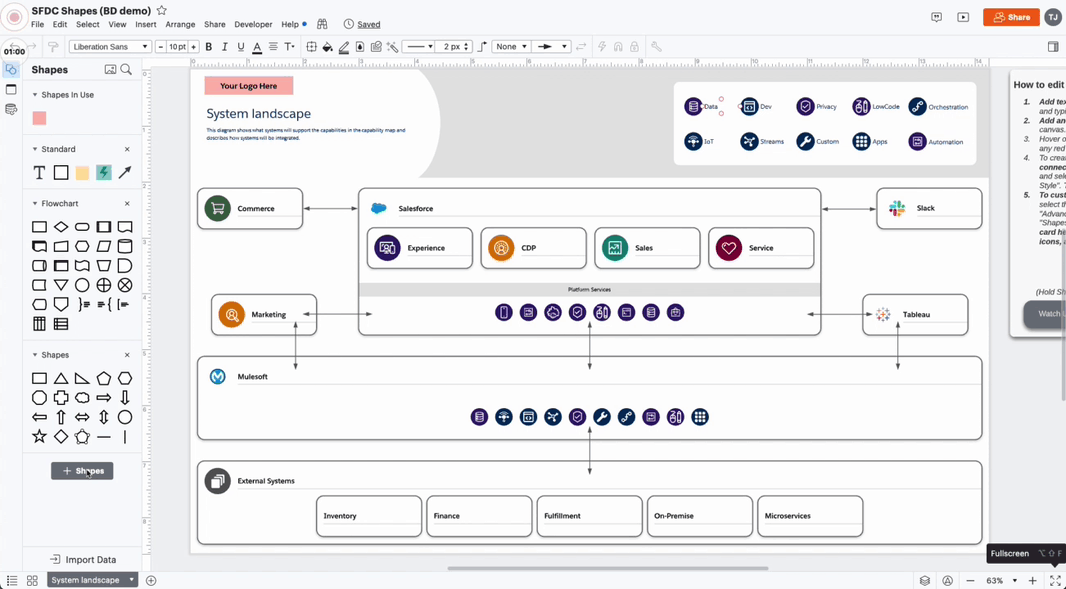The width and height of the screenshot is (1066, 589).
Task: Open the comments panel icon
Action: coord(937,18)
